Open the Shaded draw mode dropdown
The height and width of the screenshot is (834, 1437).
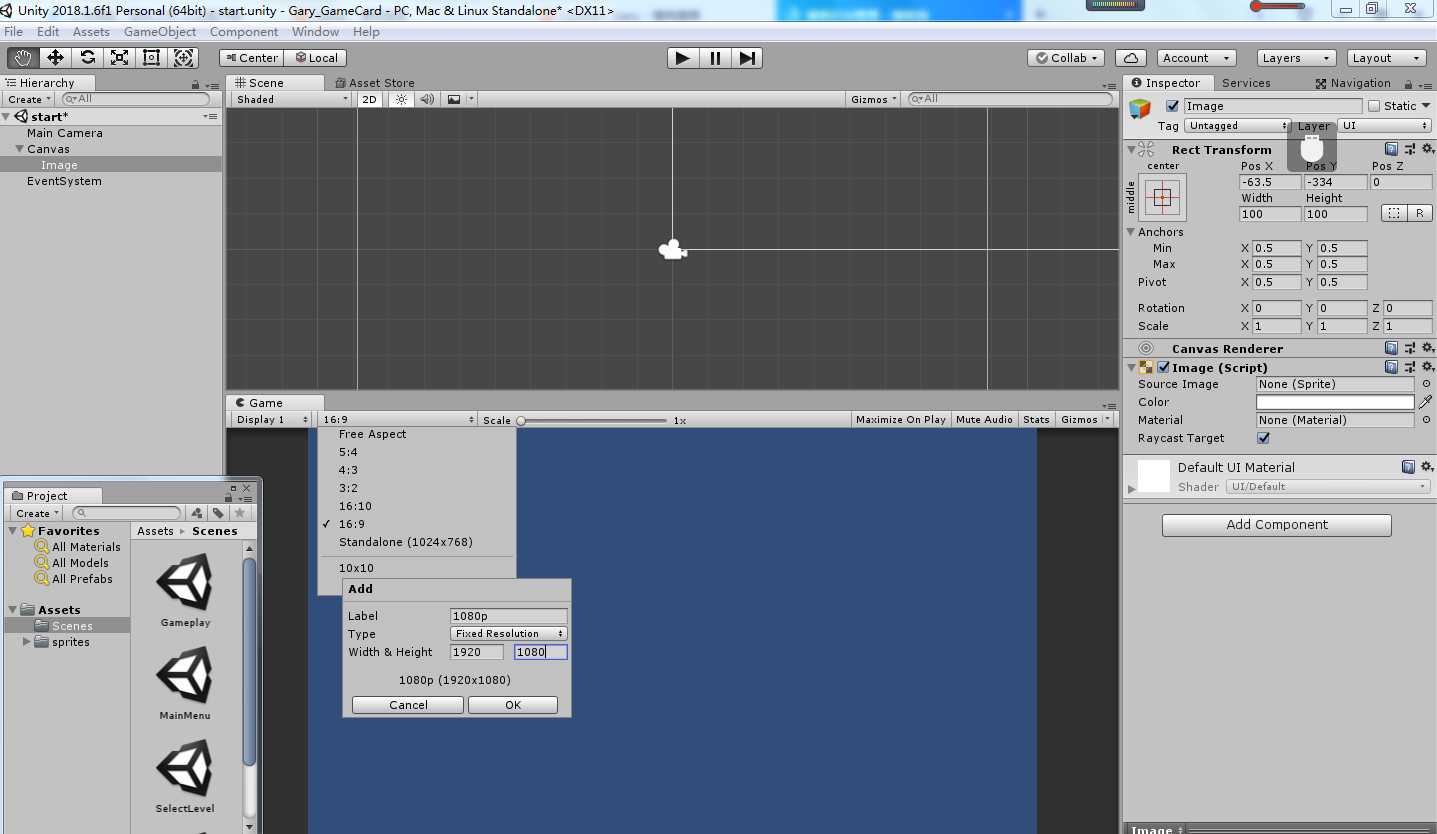point(291,99)
